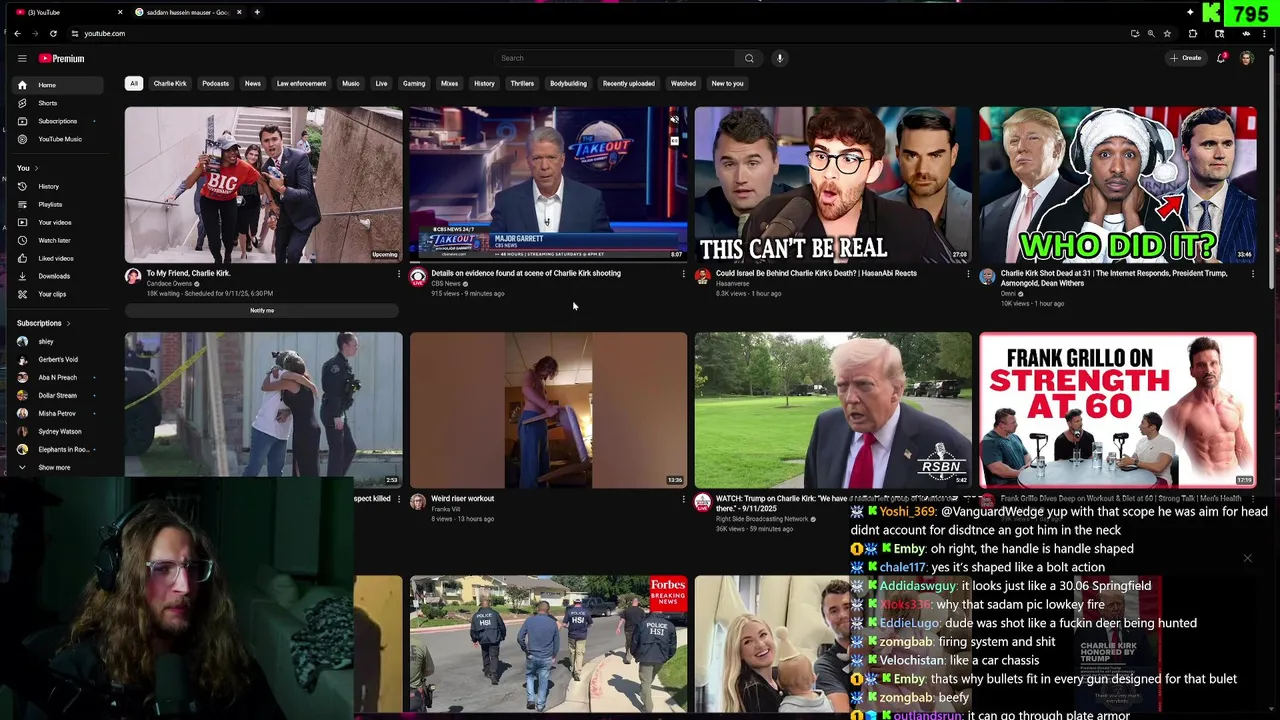
Task: Click the YouTube search input field
Action: click(615, 58)
